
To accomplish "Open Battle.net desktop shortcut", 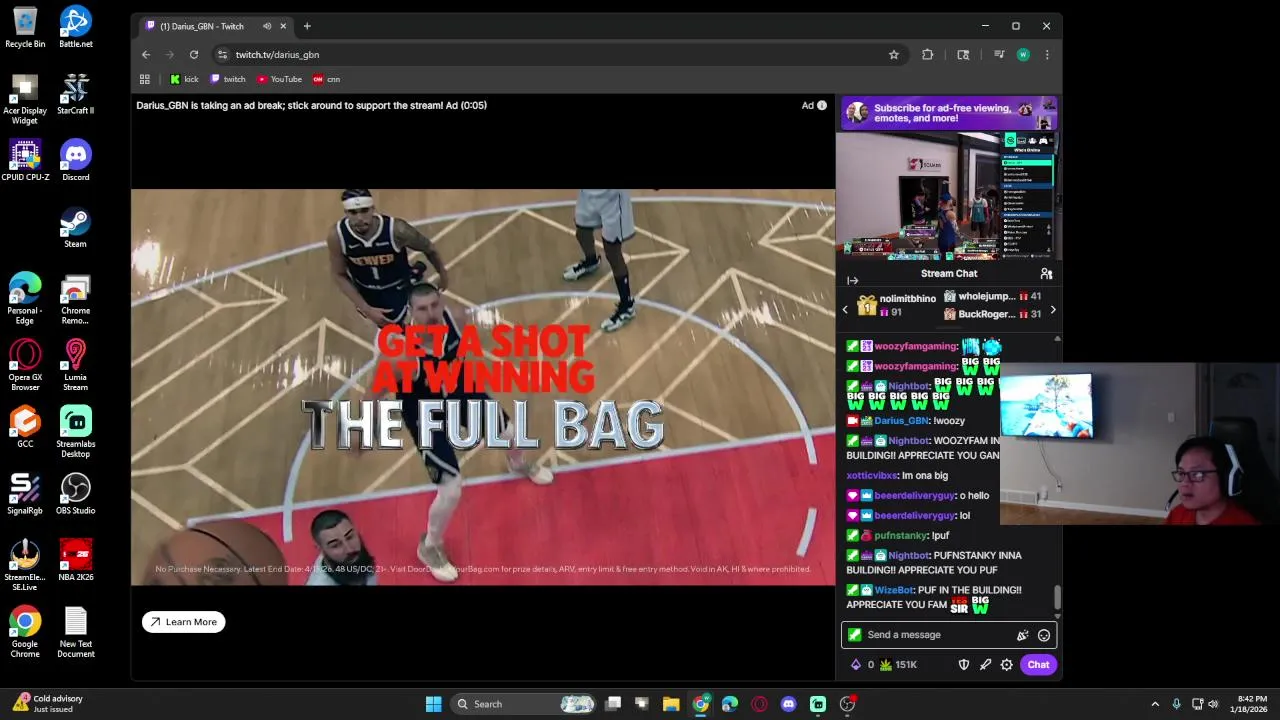I will click(x=75, y=27).
